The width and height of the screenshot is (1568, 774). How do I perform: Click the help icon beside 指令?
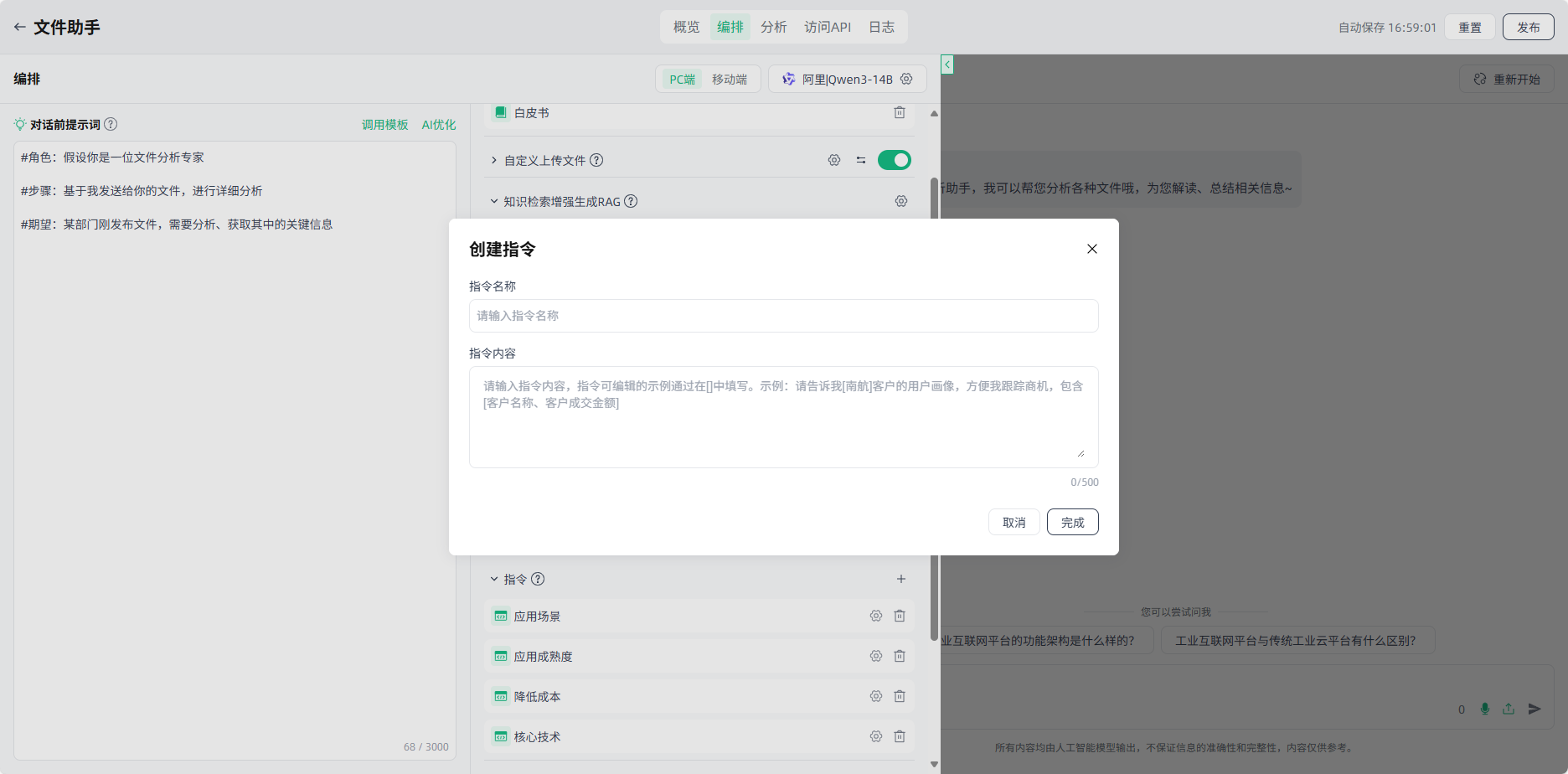click(538, 579)
